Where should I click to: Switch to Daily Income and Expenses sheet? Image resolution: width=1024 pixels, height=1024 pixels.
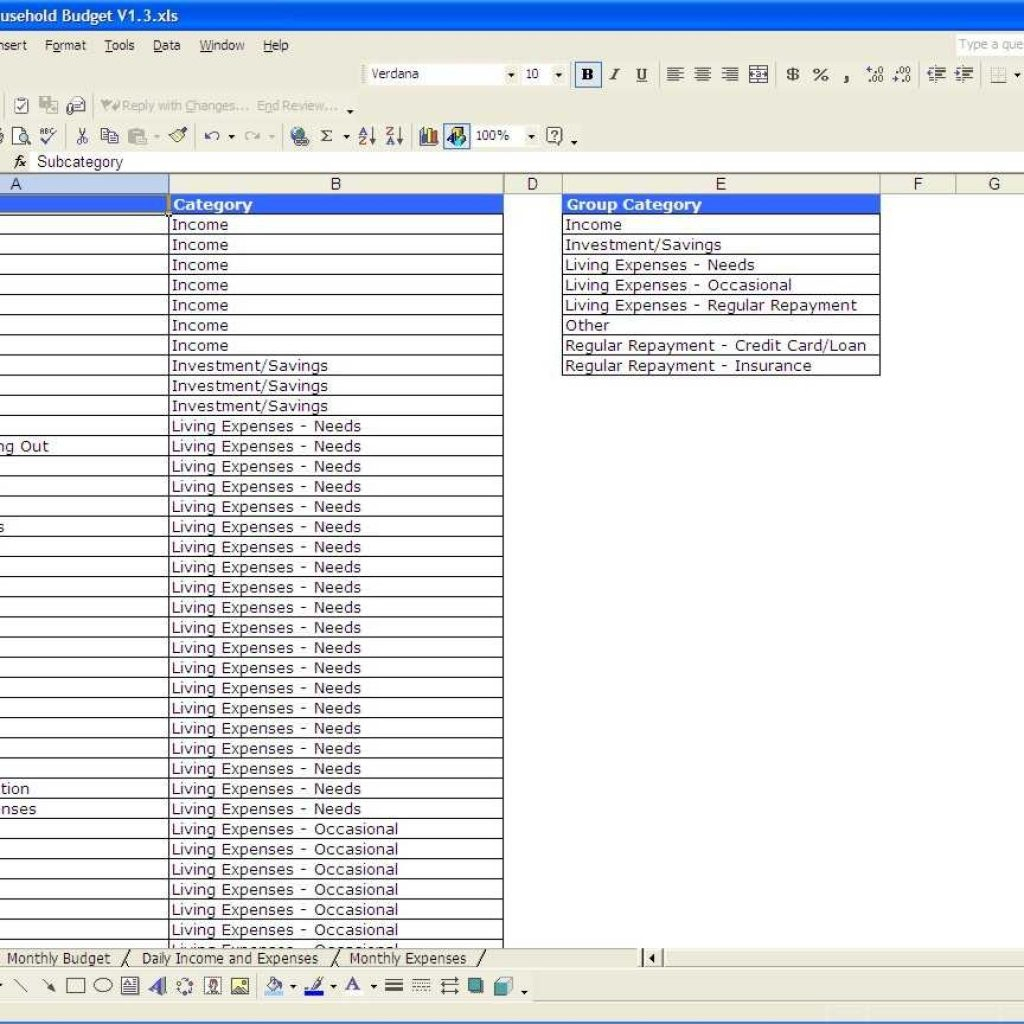point(229,959)
